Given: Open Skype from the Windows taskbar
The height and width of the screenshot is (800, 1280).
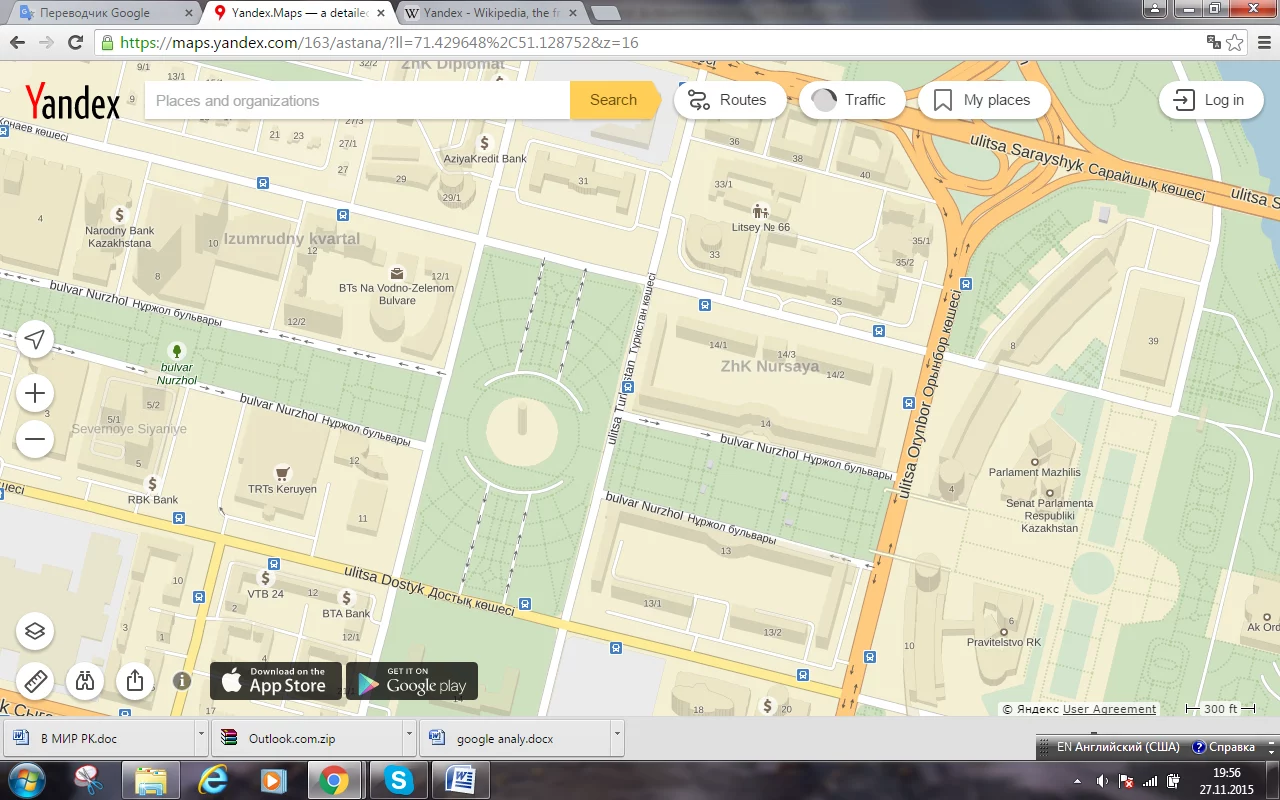Looking at the screenshot, I should [398, 780].
